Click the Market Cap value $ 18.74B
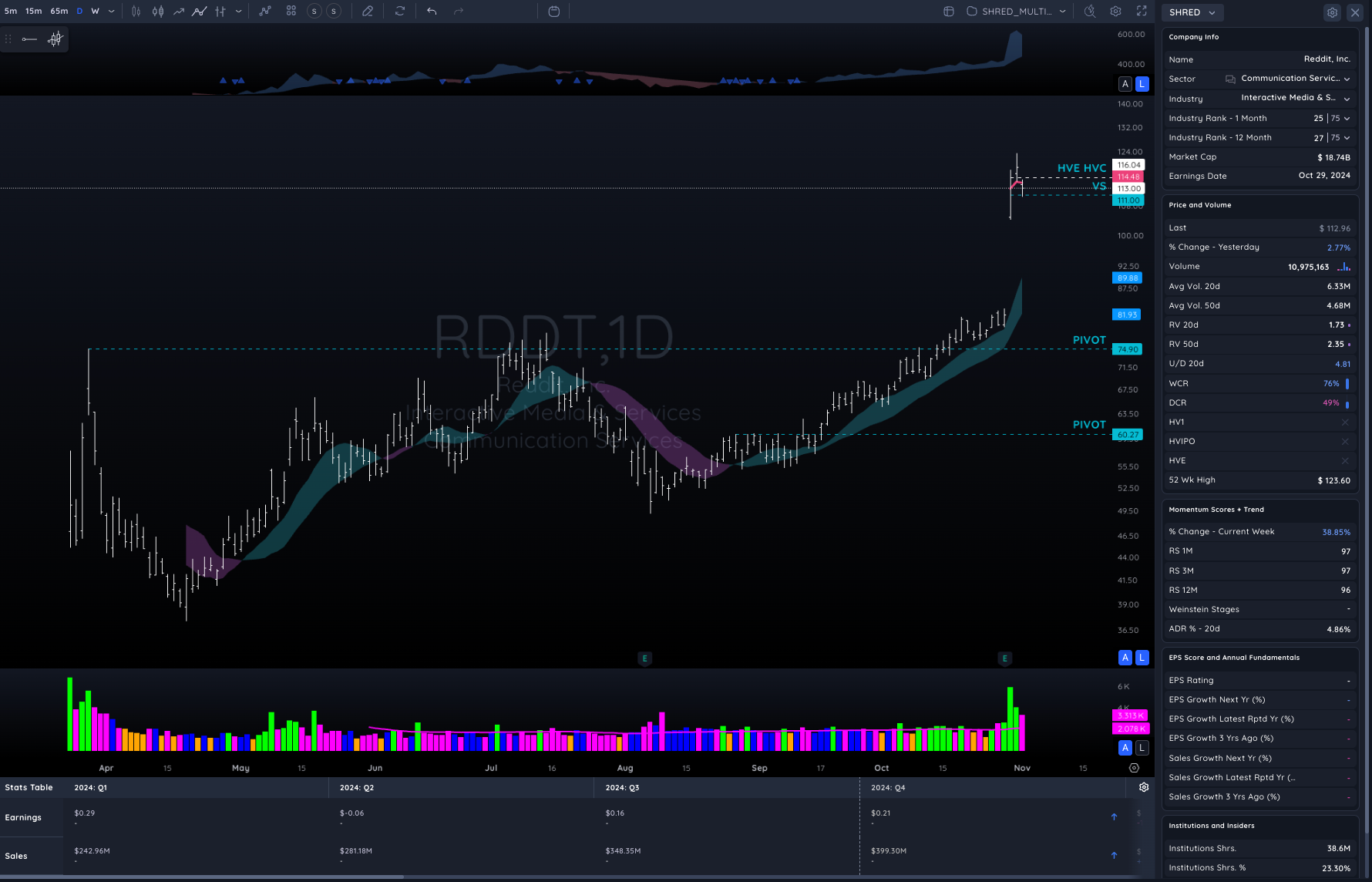This screenshot has width=1372, height=882. coord(1333,157)
